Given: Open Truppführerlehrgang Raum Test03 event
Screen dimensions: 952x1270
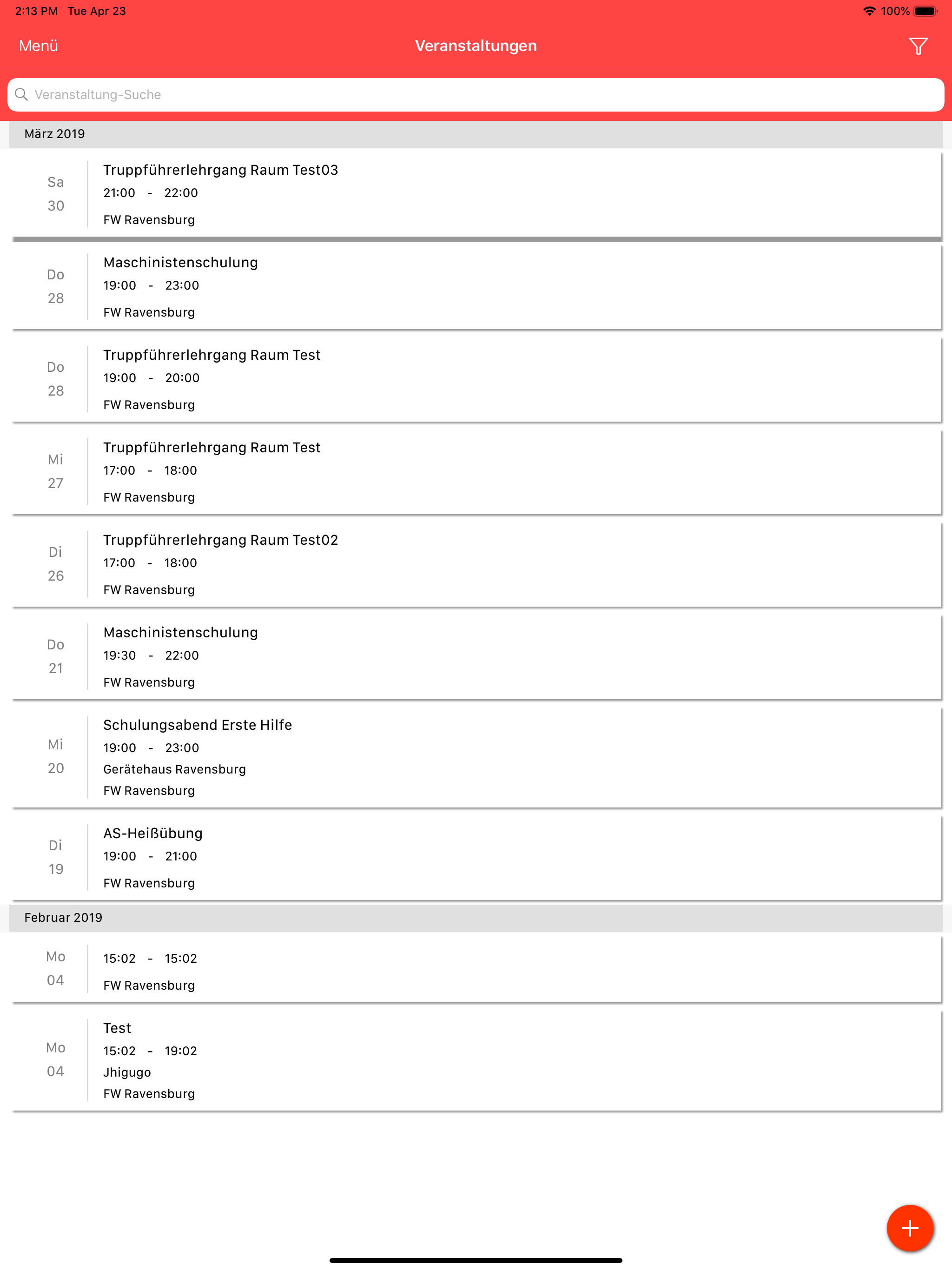Looking at the screenshot, I should coord(476,194).
